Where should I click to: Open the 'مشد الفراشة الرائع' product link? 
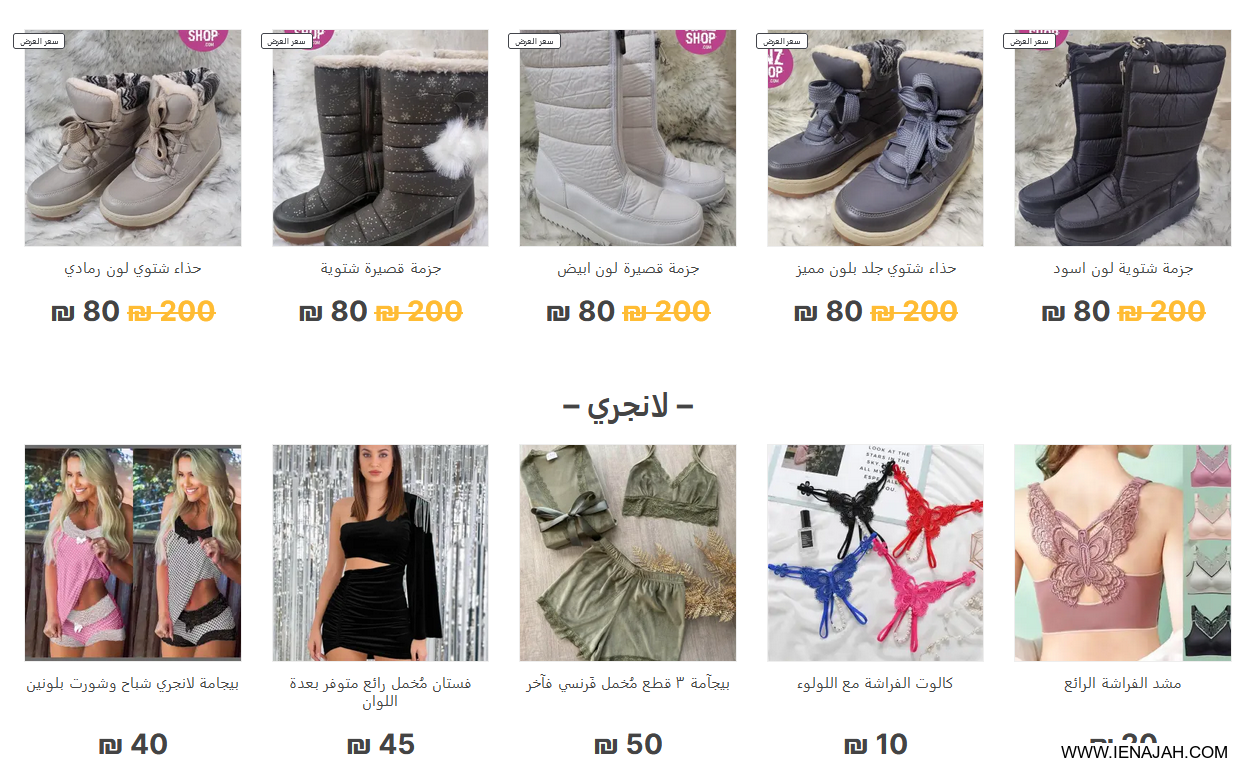point(1123,684)
